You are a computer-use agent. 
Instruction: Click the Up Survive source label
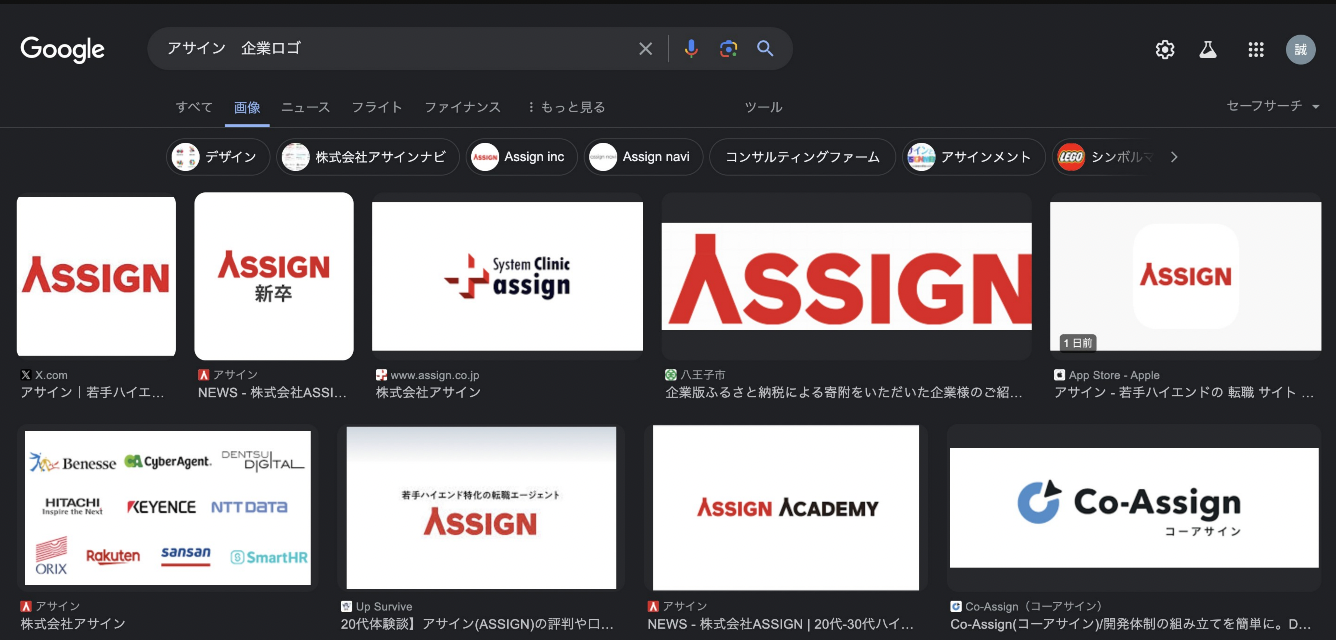(384, 606)
